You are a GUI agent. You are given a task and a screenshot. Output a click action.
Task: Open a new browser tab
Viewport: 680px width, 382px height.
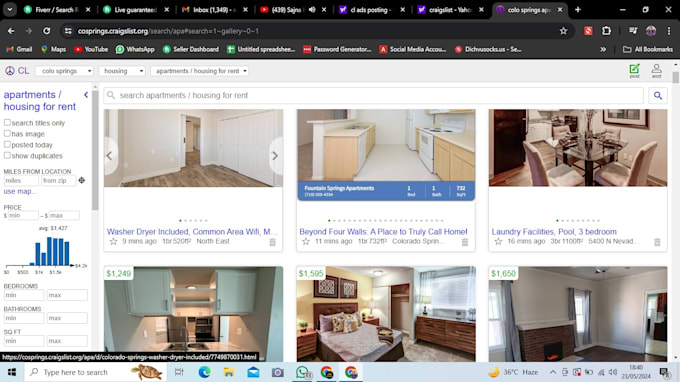[x=578, y=10]
